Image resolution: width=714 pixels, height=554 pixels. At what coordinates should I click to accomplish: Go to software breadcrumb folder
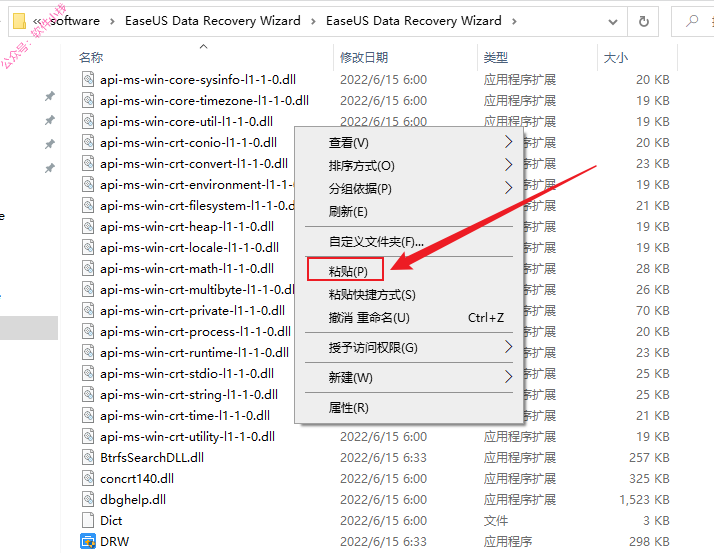75,21
